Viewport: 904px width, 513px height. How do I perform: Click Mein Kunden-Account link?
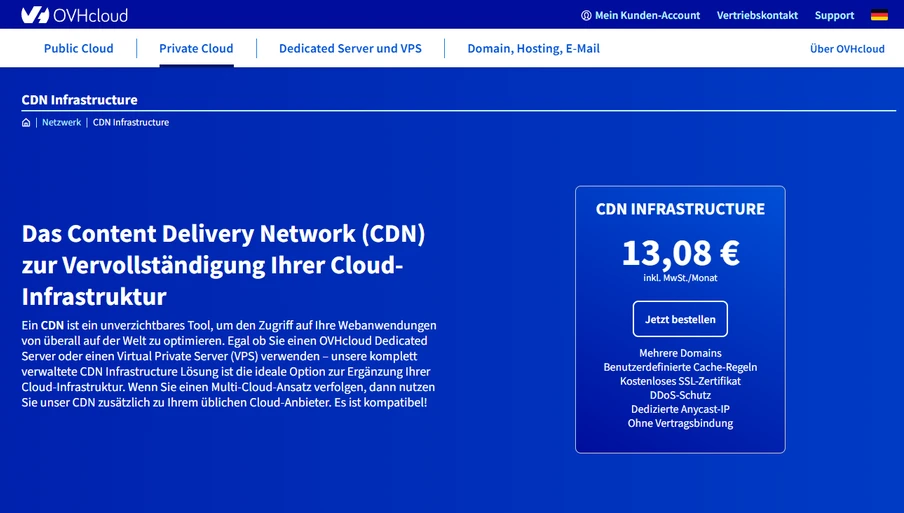pos(647,16)
